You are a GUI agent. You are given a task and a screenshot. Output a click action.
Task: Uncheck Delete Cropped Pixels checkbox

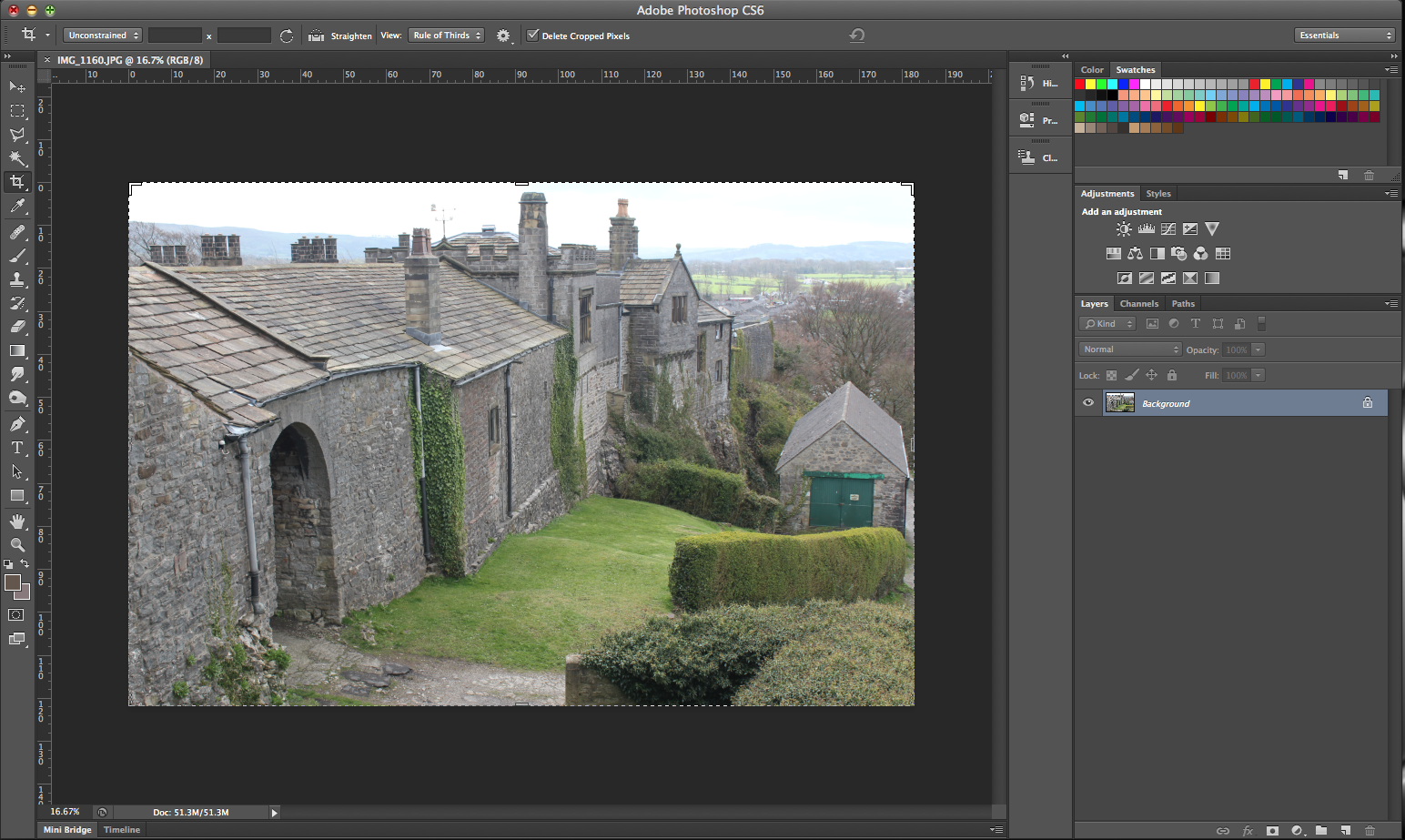pyautogui.click(x=533, y=35)
